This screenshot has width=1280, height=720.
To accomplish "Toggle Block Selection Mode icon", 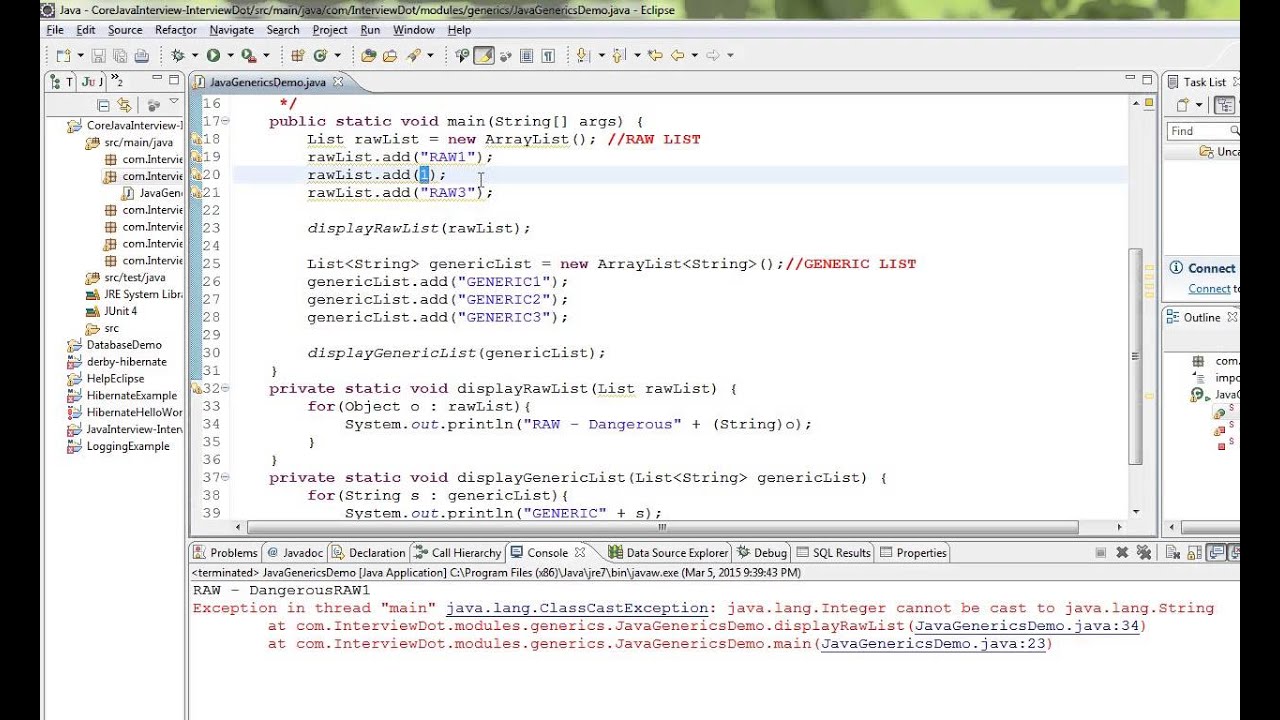I will [526, 56].
